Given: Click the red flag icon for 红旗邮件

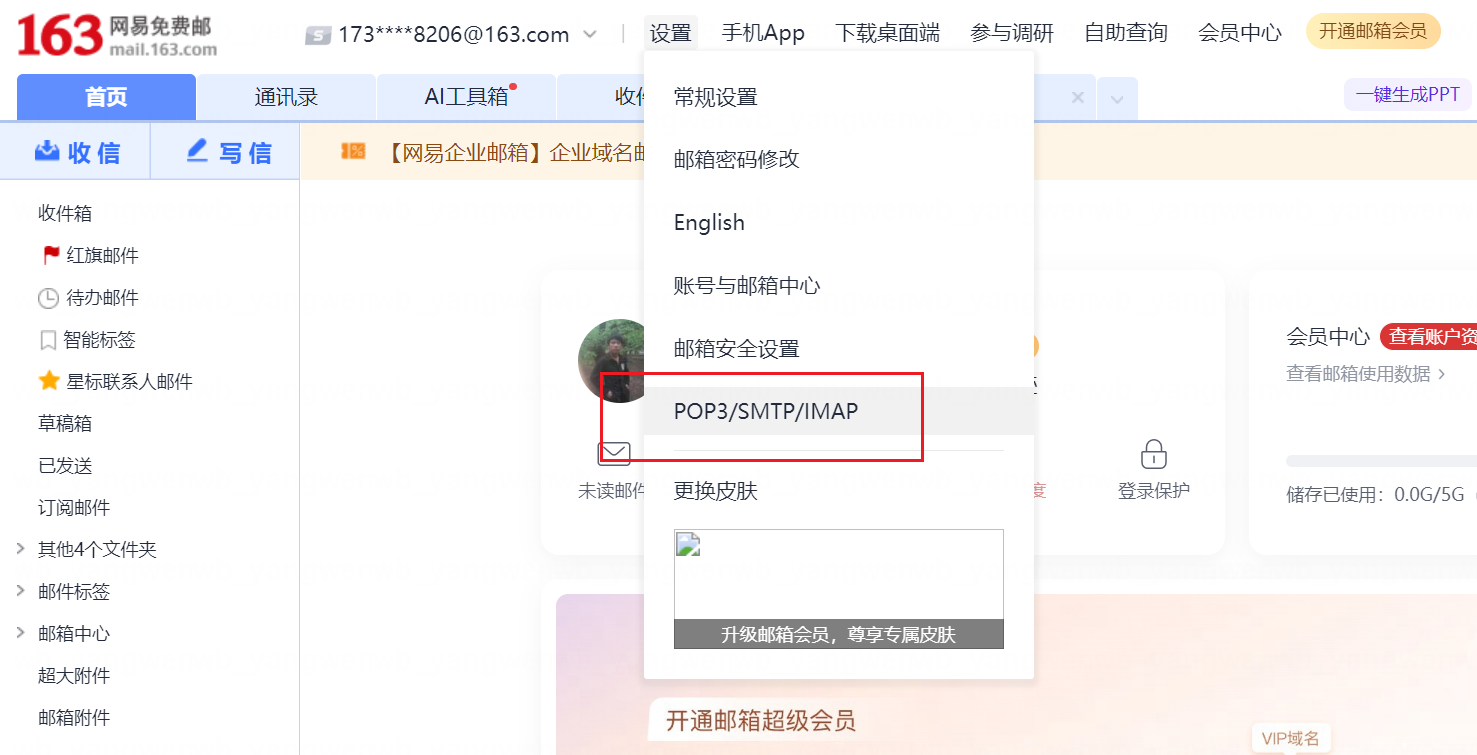Looking at the screenshot, I should coord(51,256).
